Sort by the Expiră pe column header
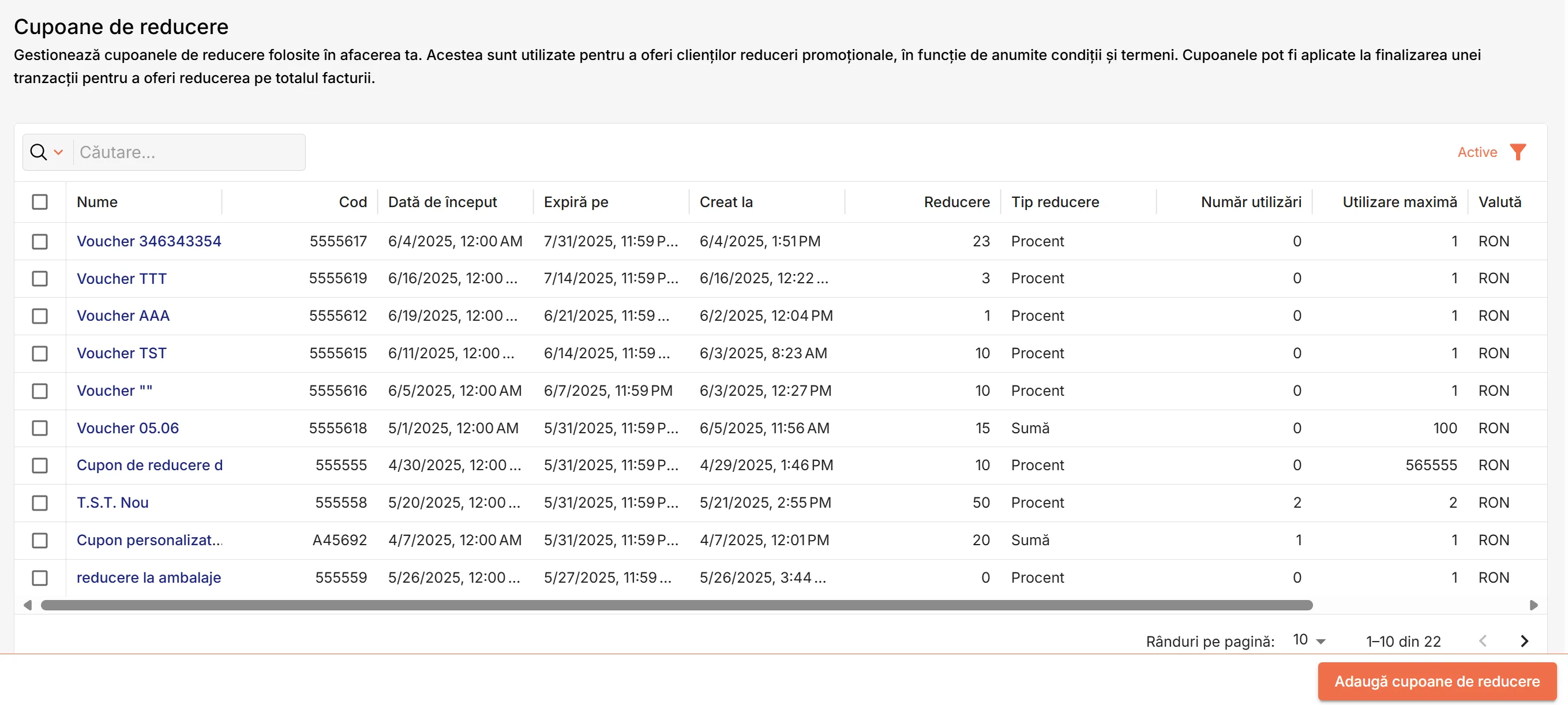1568x705 pixels. point(576,202)
